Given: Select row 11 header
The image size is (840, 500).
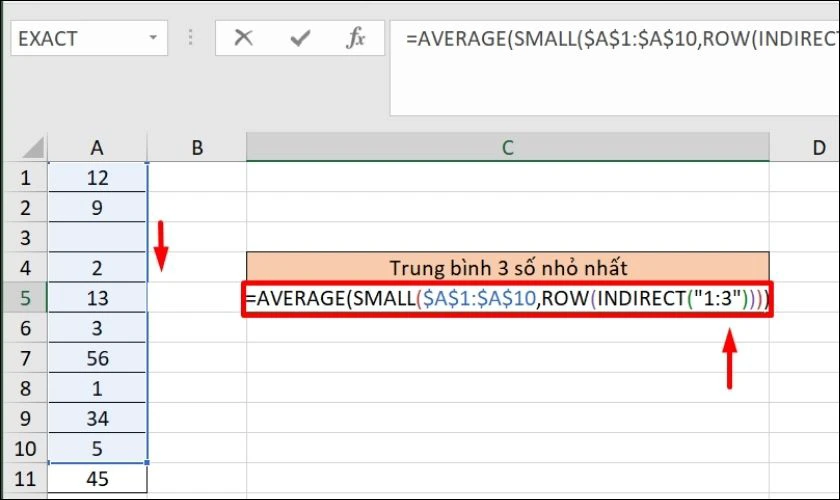Looking at the screenshot, I should [25, 478].
